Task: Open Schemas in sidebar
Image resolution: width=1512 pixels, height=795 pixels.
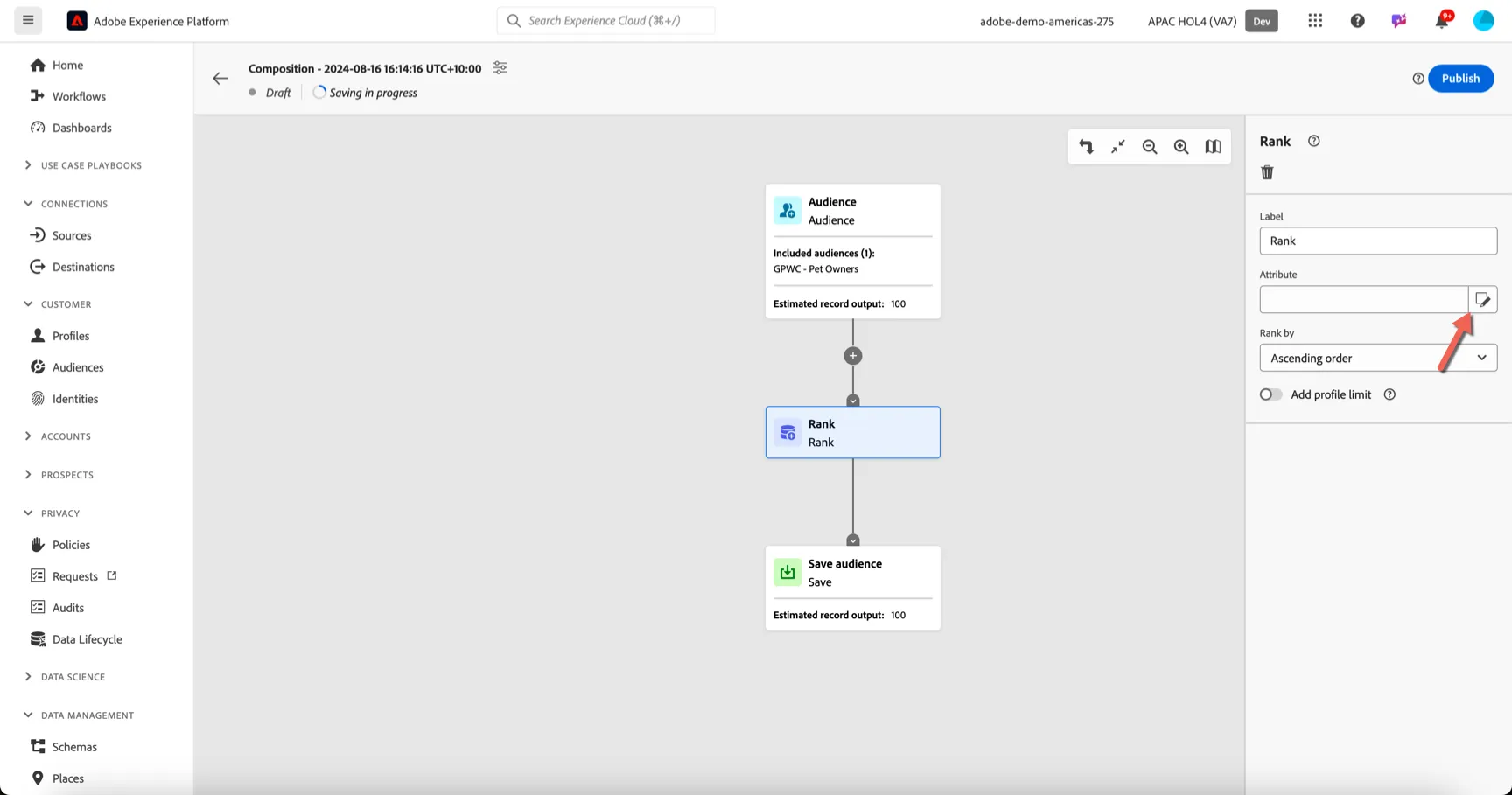Action: point(64,747)
